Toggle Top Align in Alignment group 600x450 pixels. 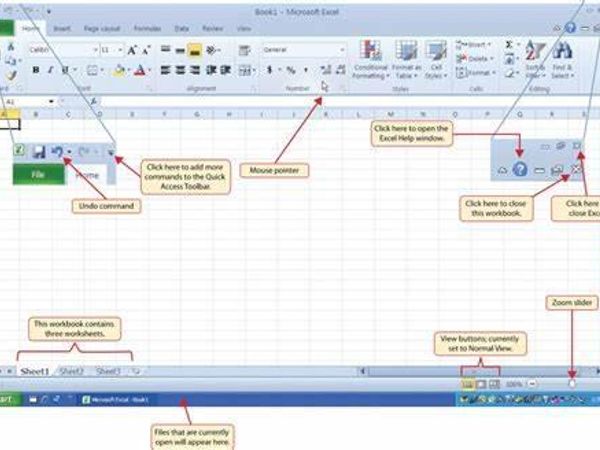(x=165, y=50)
